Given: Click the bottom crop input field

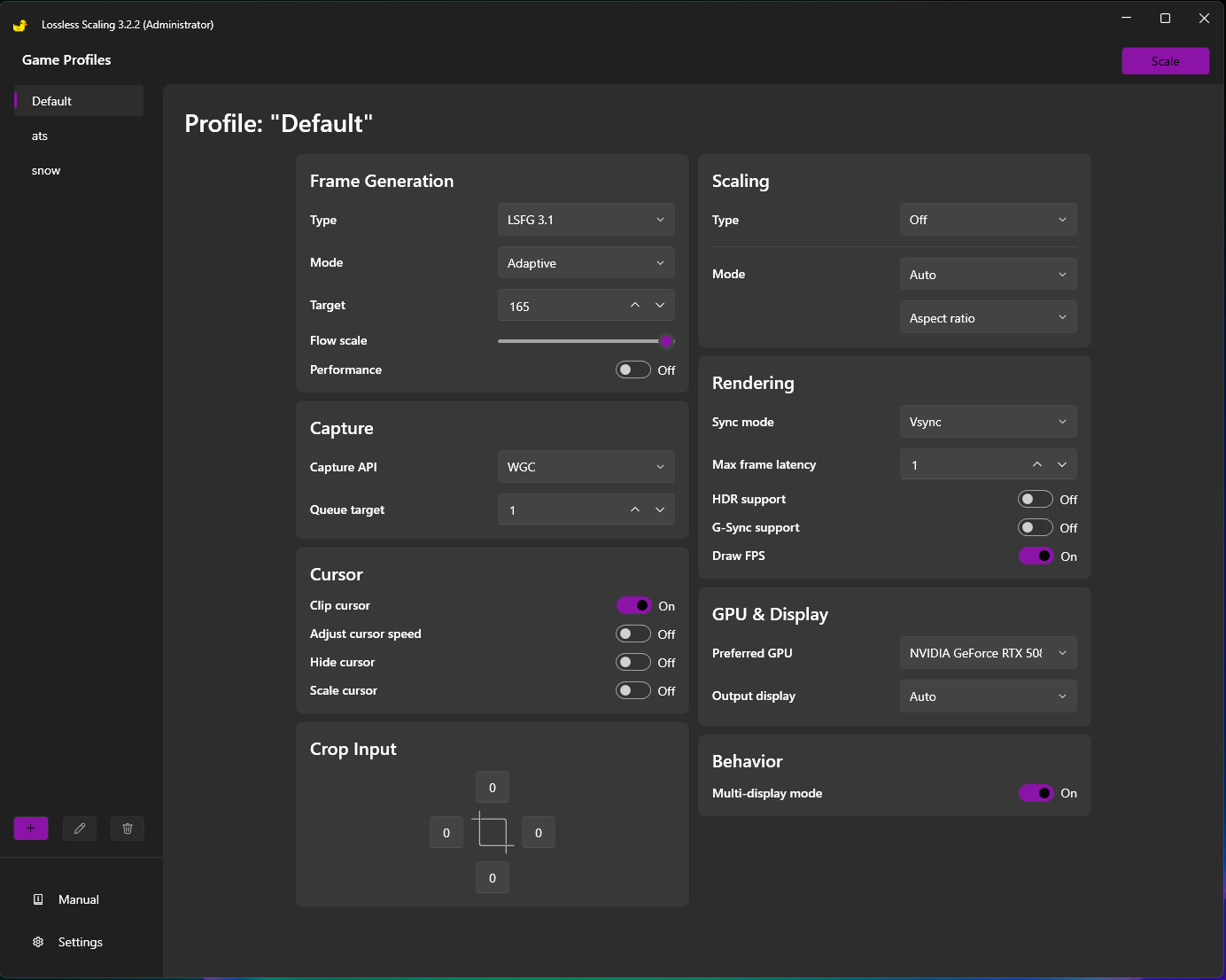Looking at the screenshot, I should pos(493,878).
